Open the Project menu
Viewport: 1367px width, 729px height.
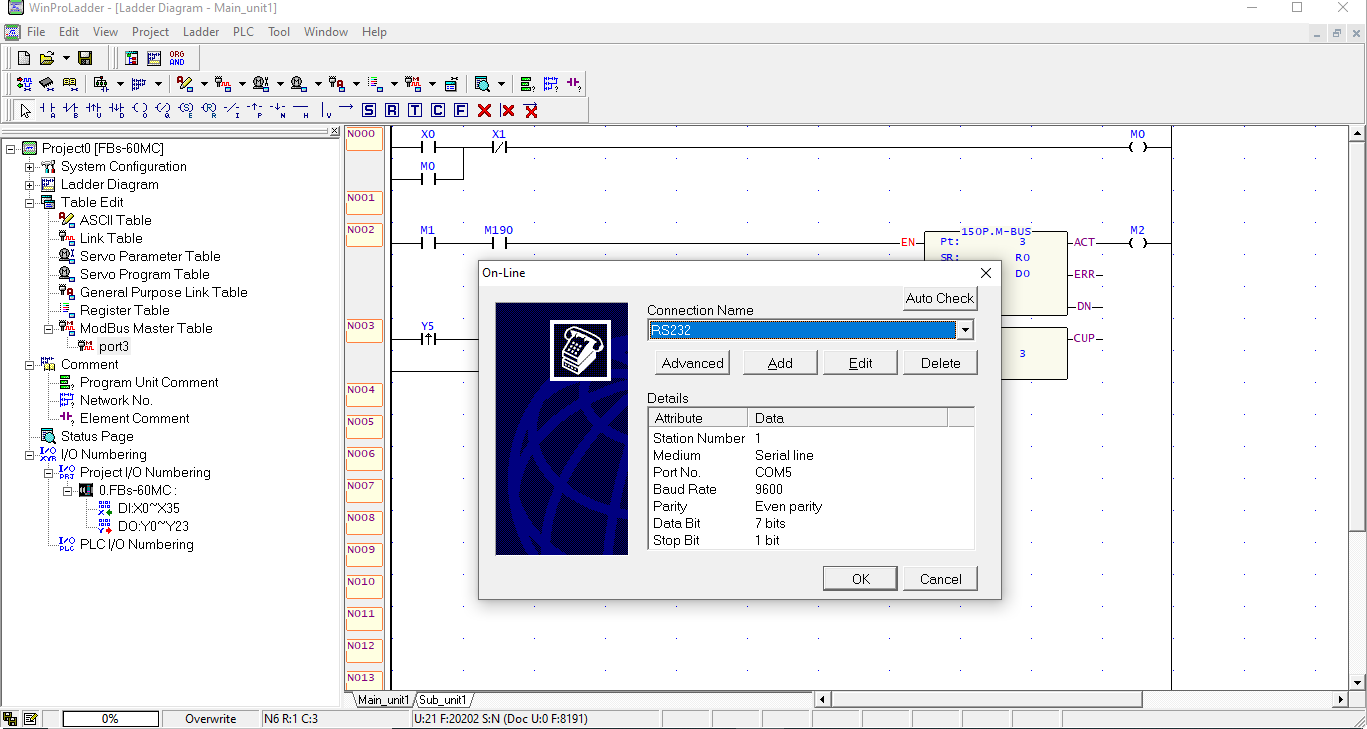150,32
